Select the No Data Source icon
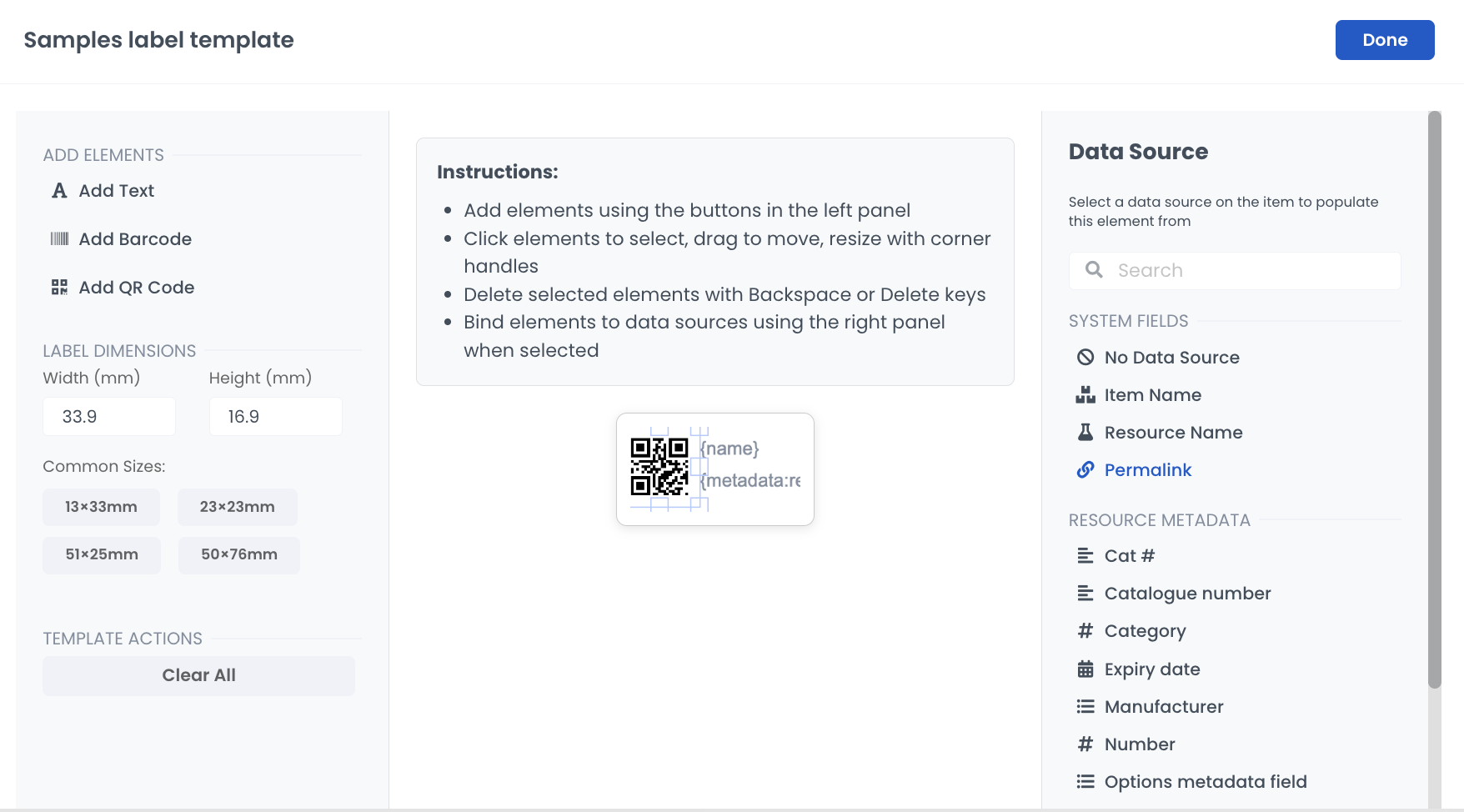Screen dimensions: 1464x812 [1085, 358]
